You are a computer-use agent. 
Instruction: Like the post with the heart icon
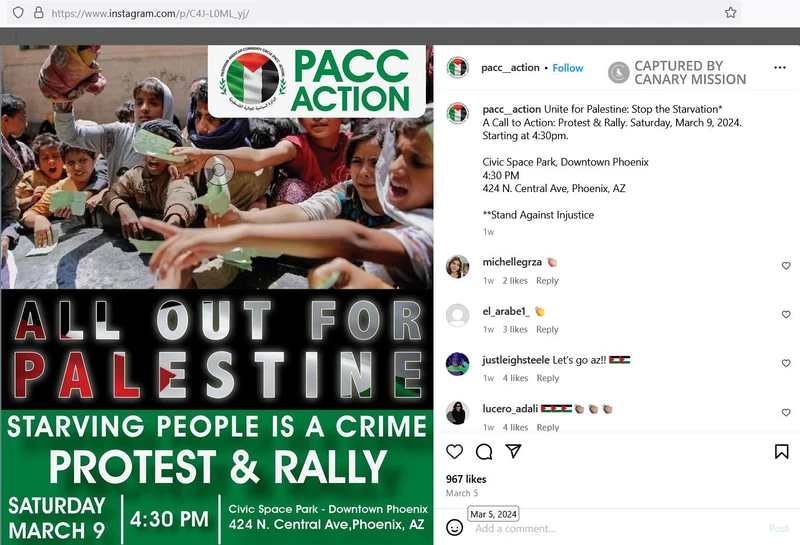point(454,452)
